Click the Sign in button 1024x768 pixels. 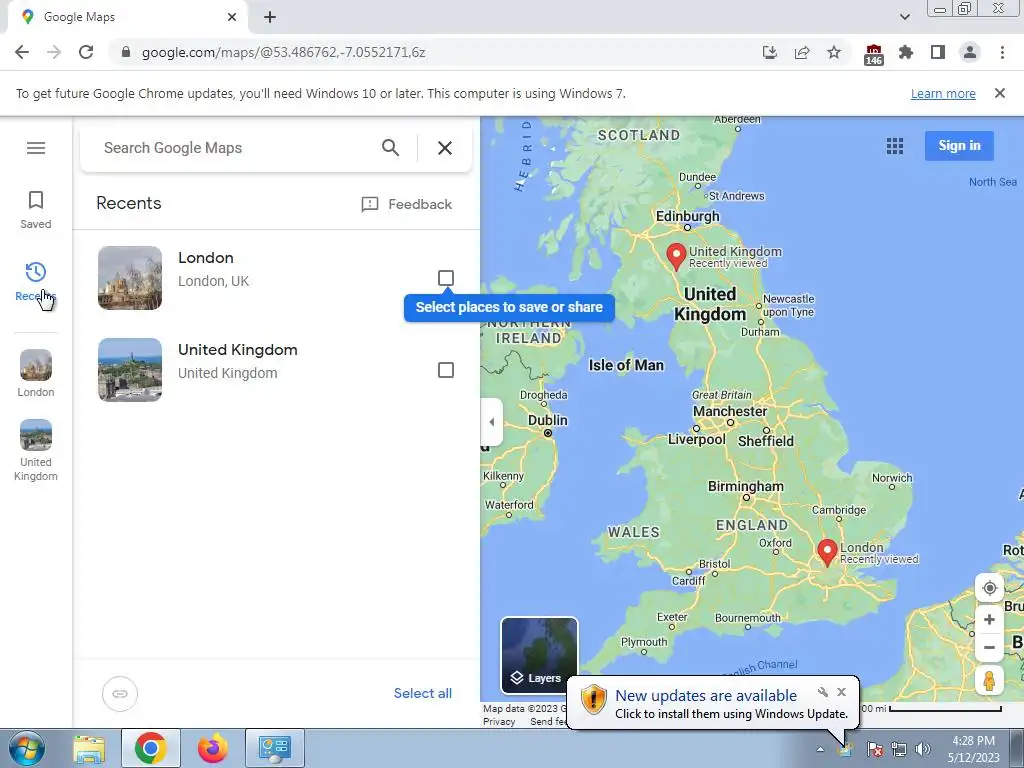pos(959,146)
